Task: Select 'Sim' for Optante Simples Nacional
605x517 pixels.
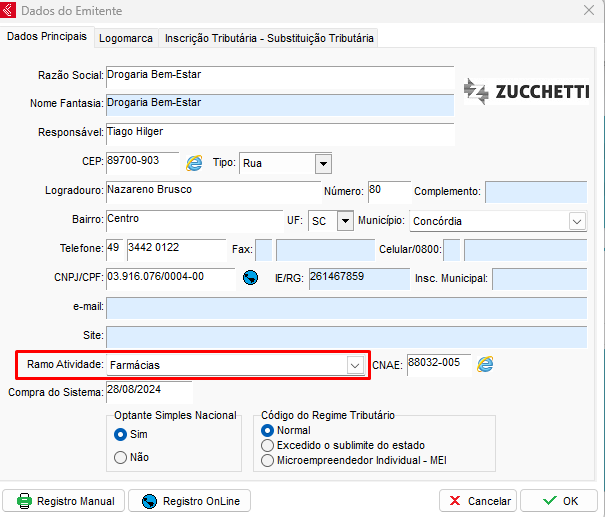Action: (121, 435)
